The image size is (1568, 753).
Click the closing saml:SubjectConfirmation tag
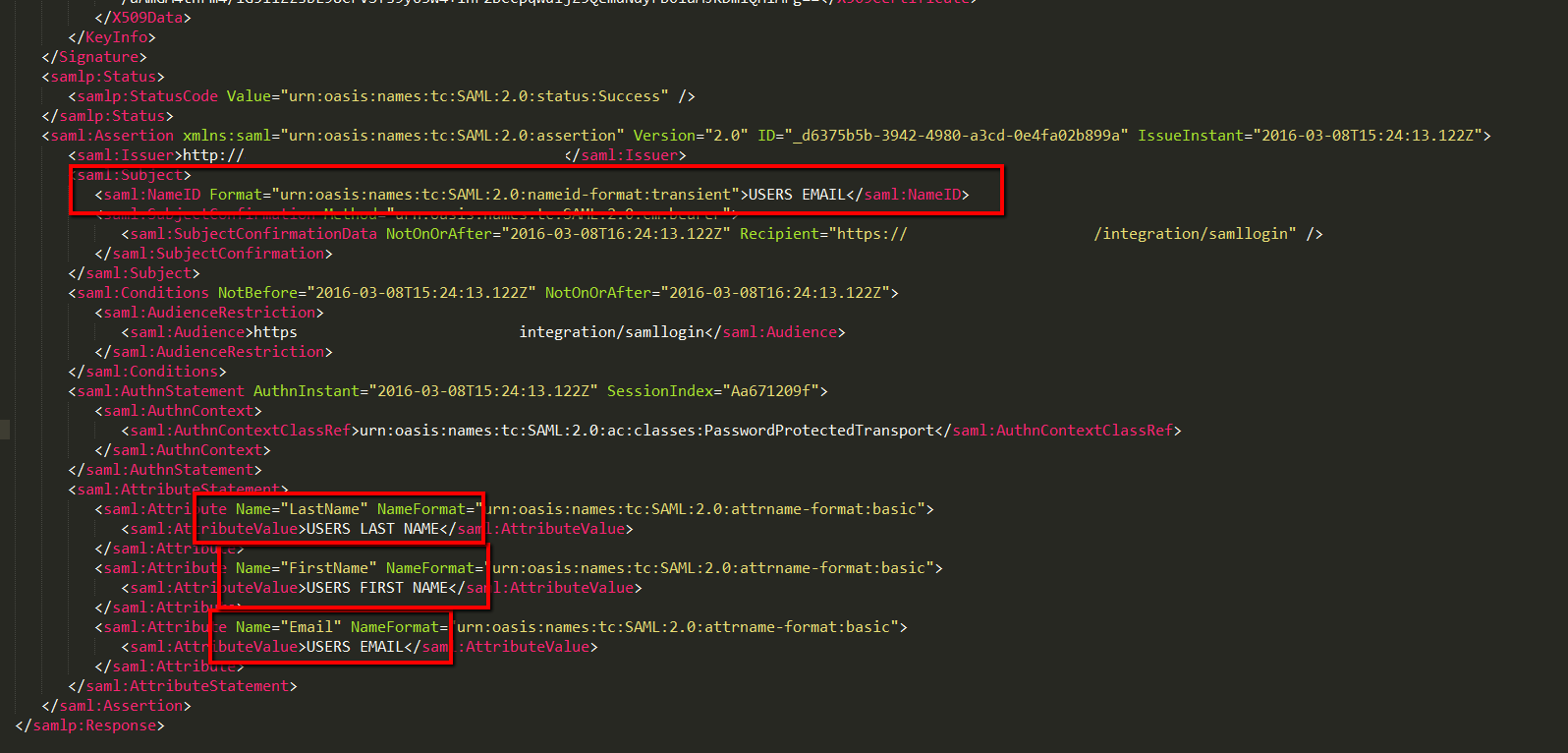pyautogui.click(x=214, y=254)
